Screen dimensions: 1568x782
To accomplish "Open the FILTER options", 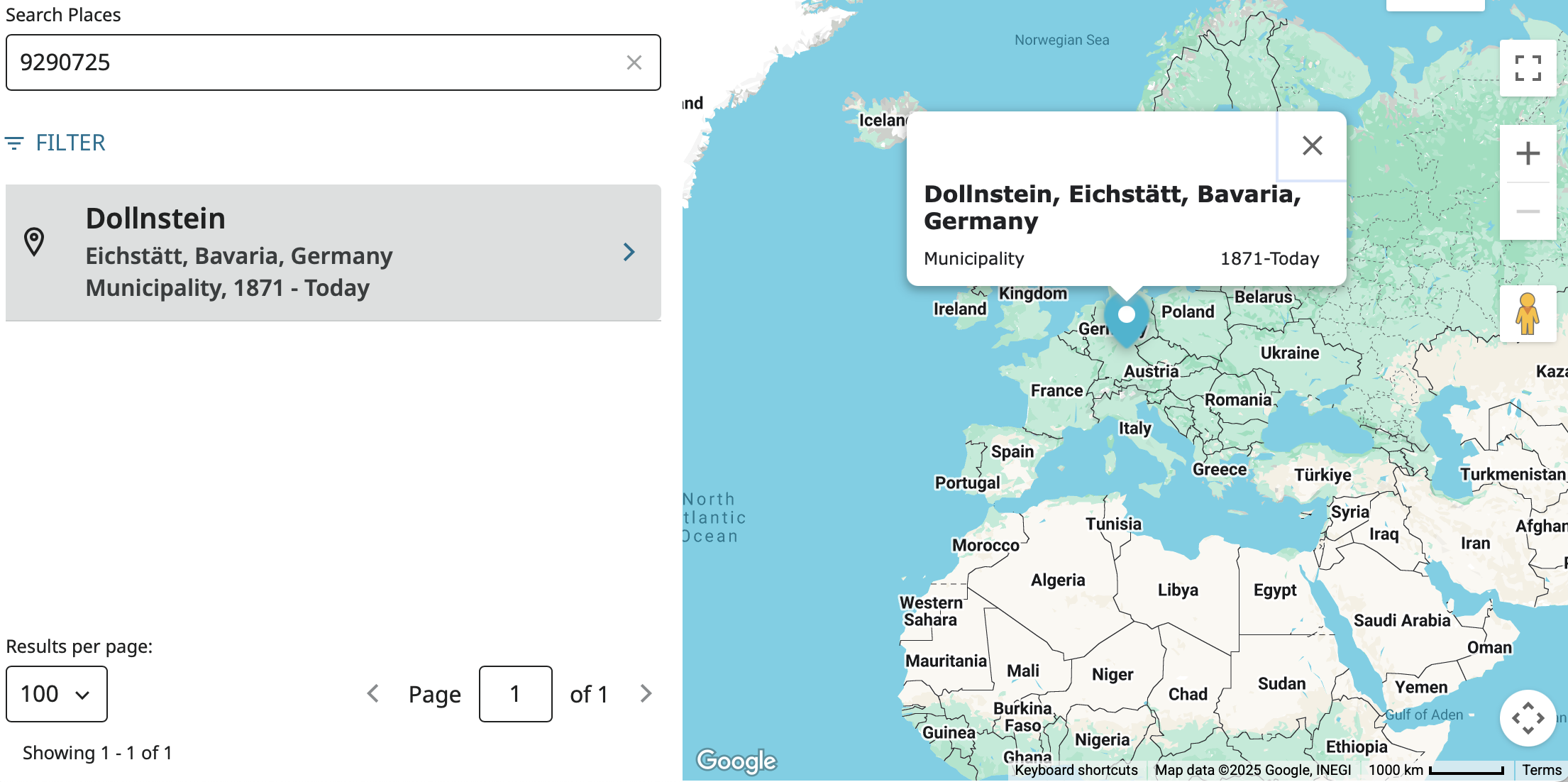I will click(x=55, y=143).
